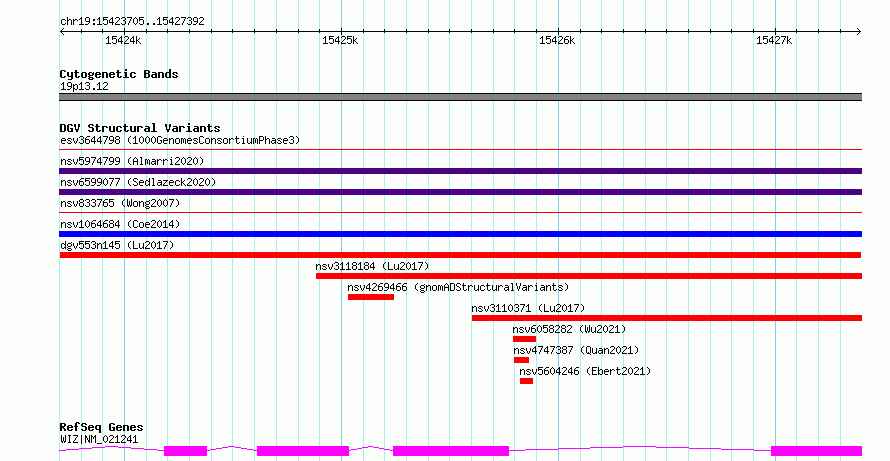Image resolution: width=890 pixels, height=461 pixels.
Task: Click the 19p13.12 band label
Action: pos(84,86)
